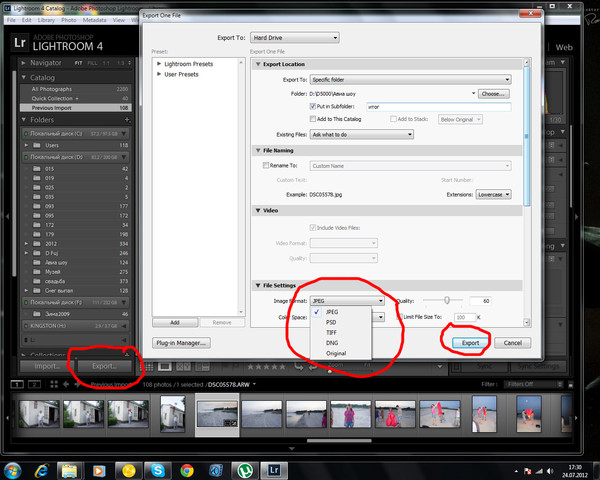Click Export button in dialog
The width and height of the screenshot is (600, 480).
470,343
